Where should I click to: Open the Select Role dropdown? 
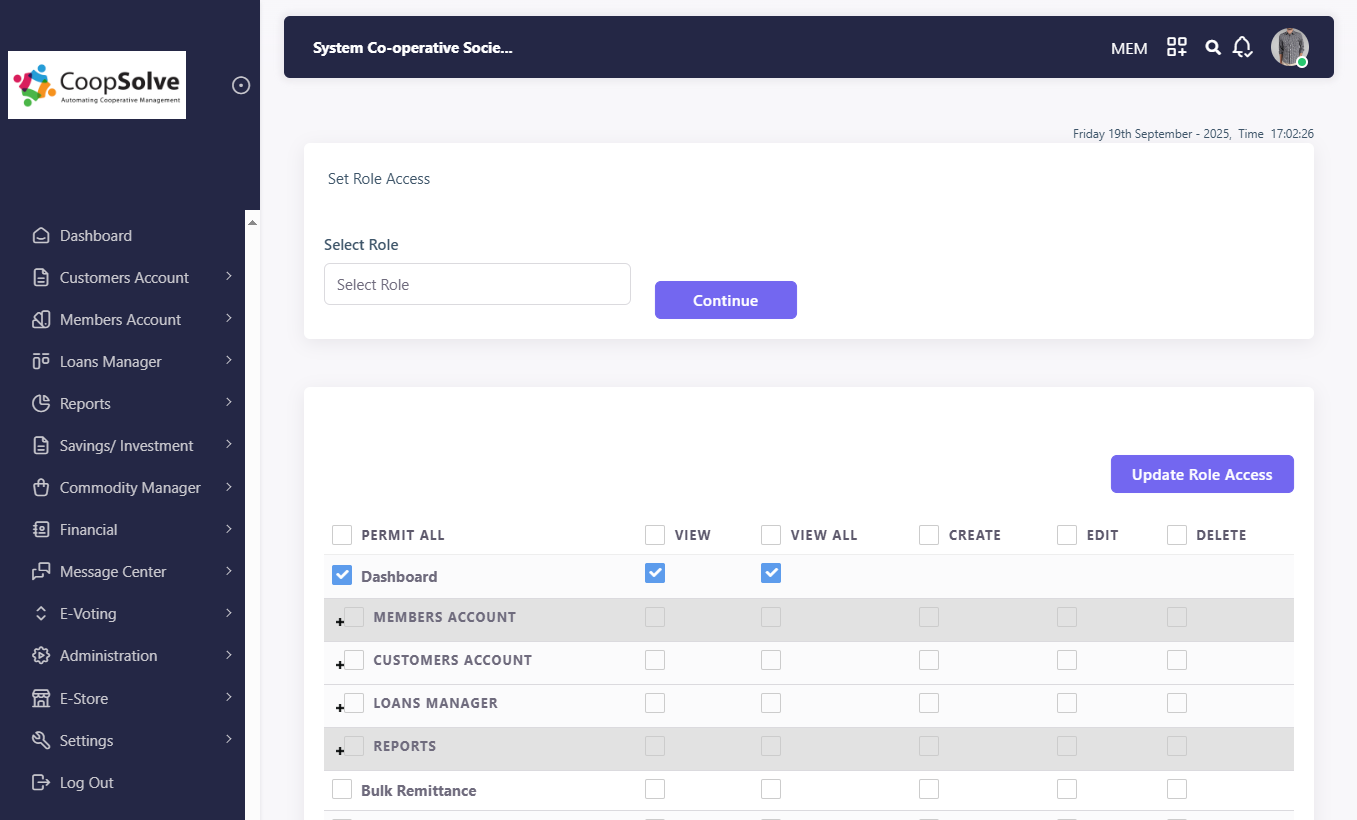coord(477,284)
